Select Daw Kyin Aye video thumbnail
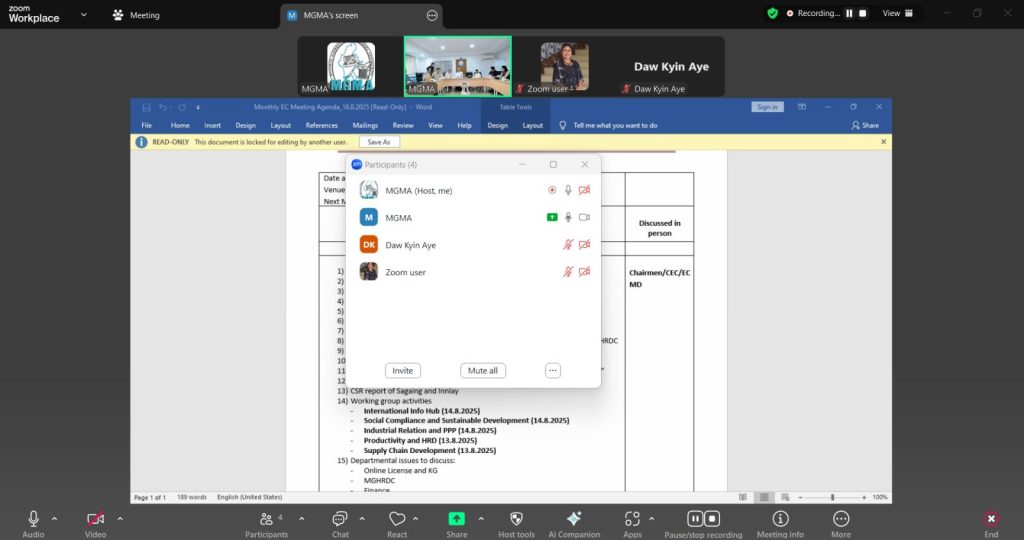Image resolution: width=1024 pixels, height=540 pixels. [671, 67]
